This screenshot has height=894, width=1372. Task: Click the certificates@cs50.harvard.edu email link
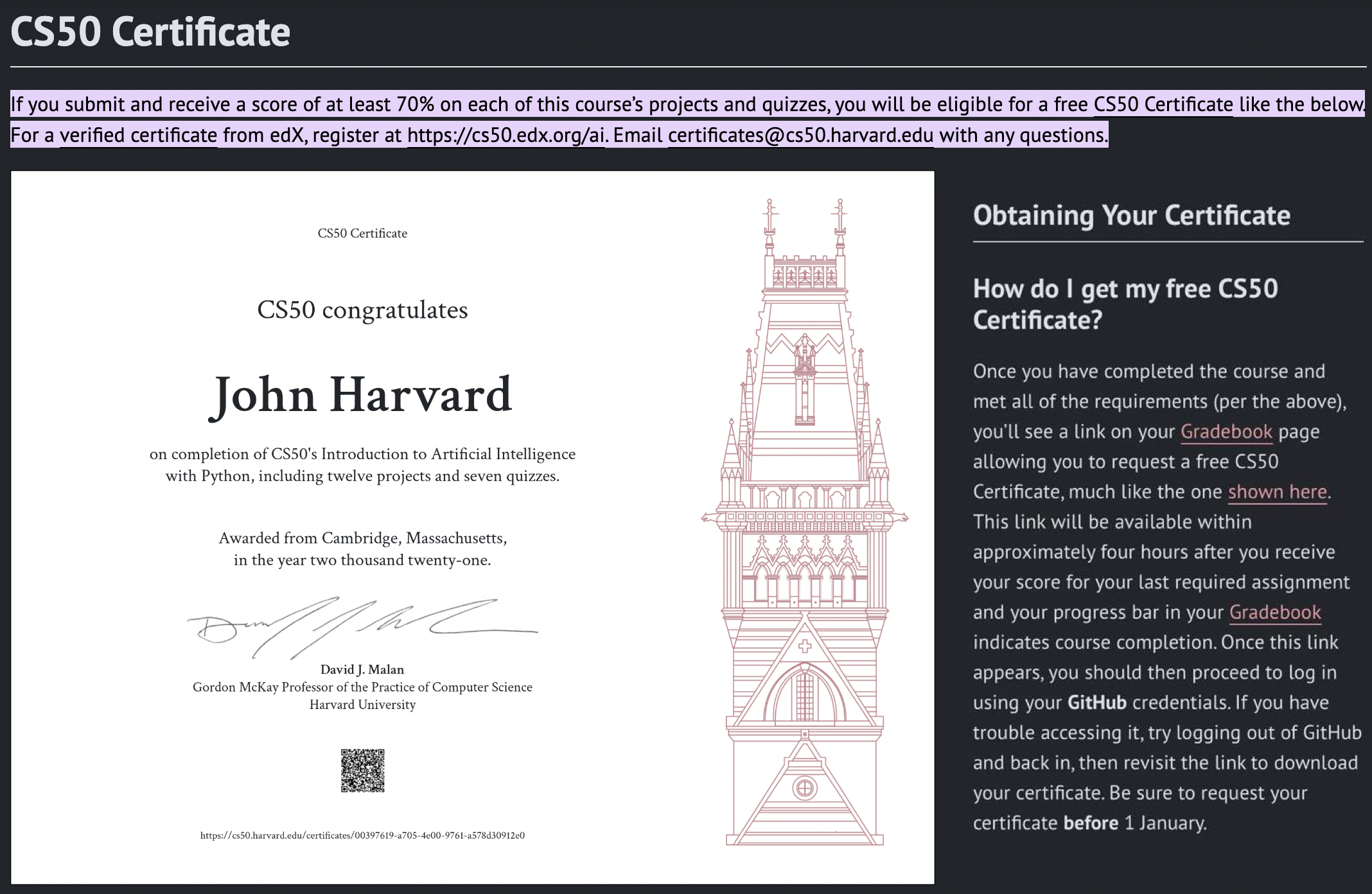click(800, 136)
